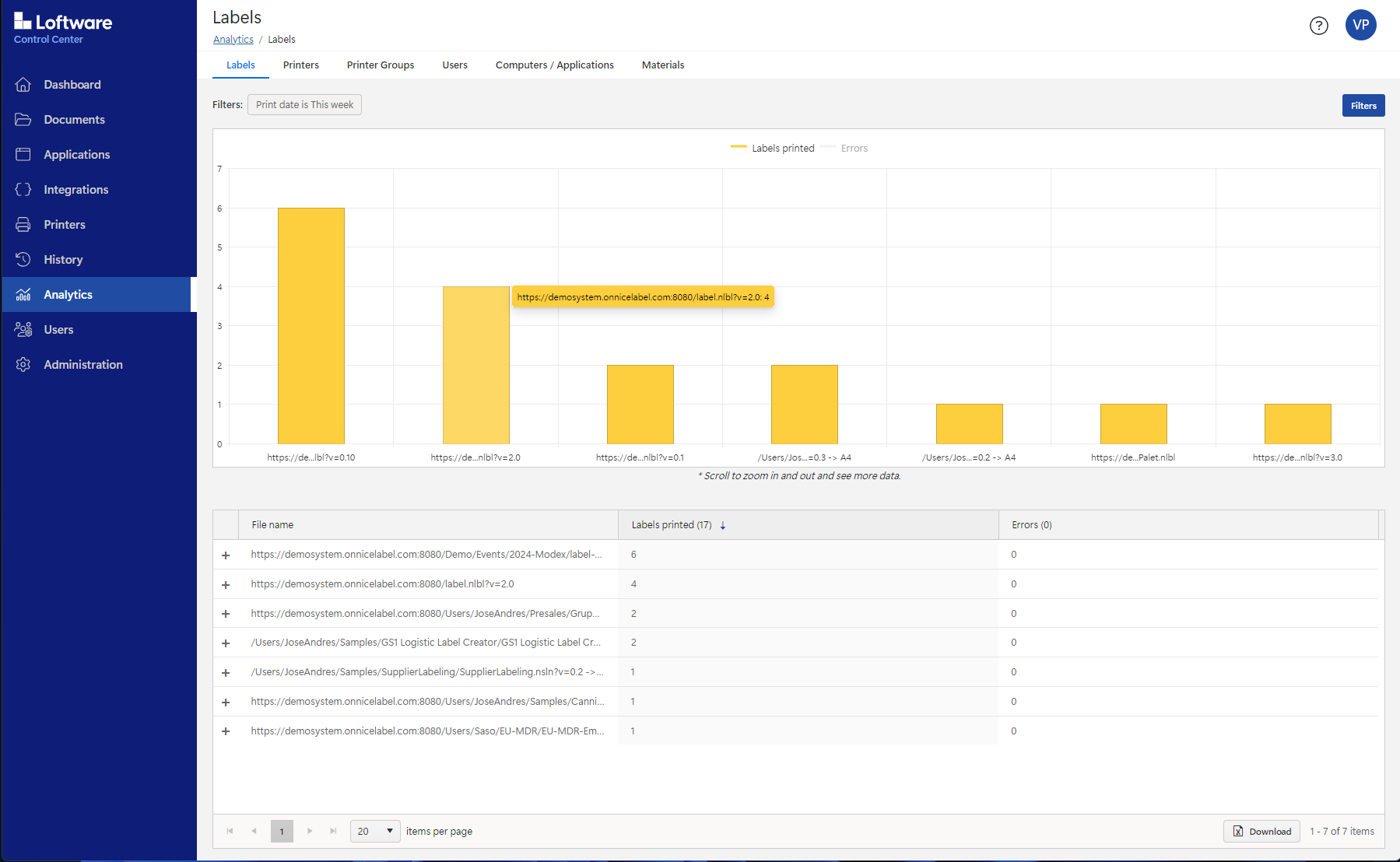Open the Integrations braces icon

pyautogui.click(x=23, y=190)
